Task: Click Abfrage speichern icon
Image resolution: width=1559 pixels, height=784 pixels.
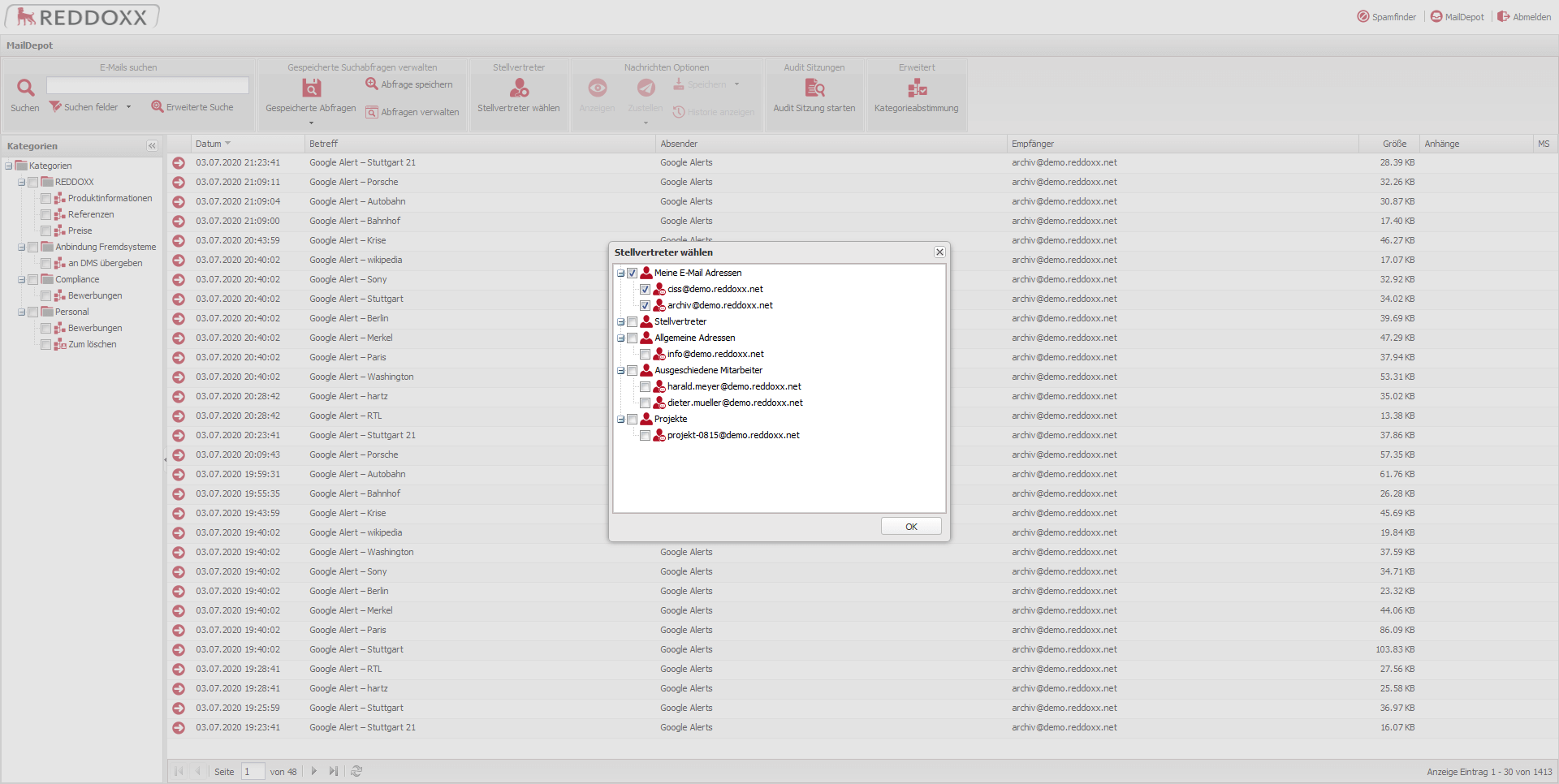Action: 372,84
